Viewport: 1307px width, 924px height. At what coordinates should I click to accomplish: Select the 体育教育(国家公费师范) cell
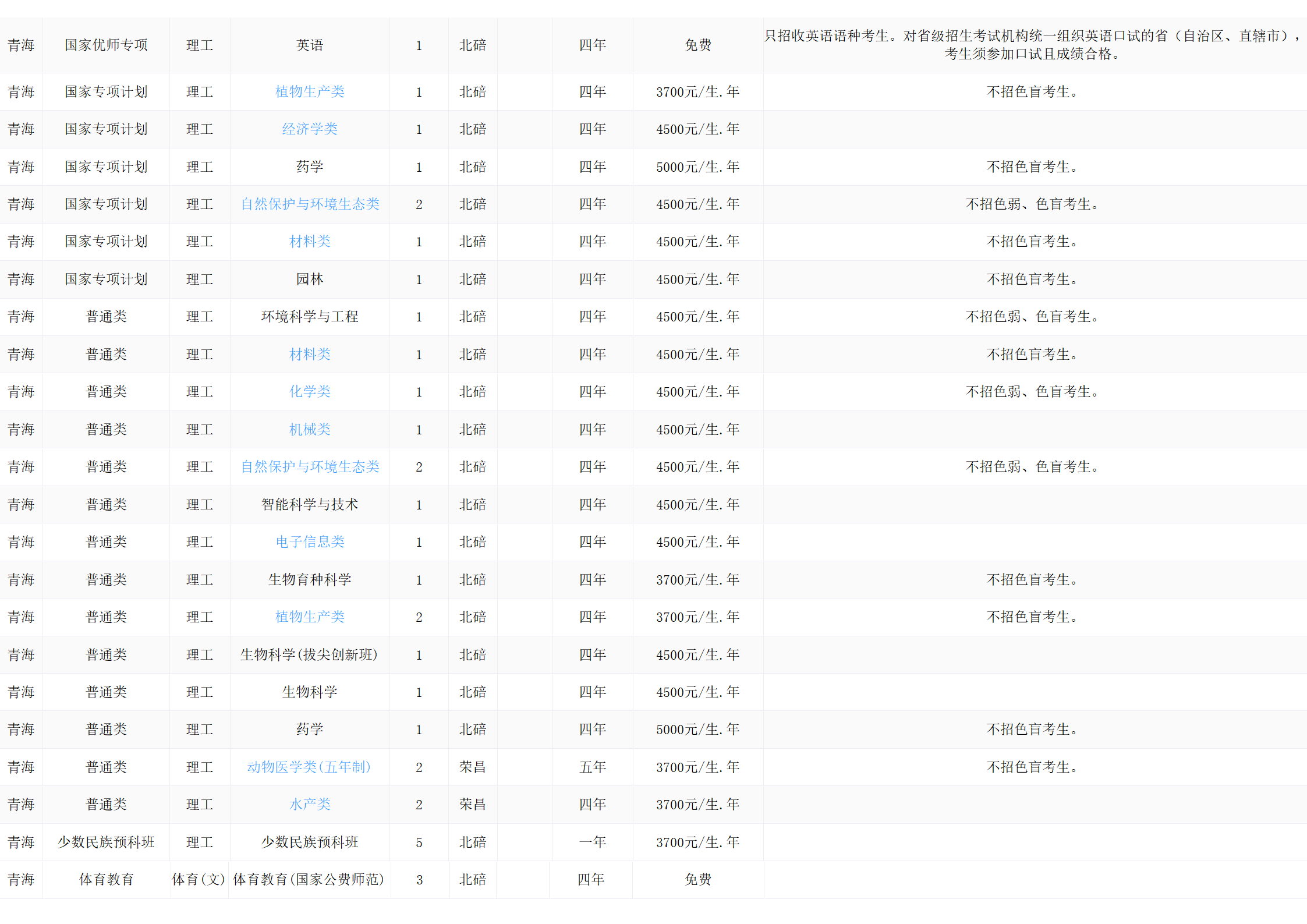(309, 879)
